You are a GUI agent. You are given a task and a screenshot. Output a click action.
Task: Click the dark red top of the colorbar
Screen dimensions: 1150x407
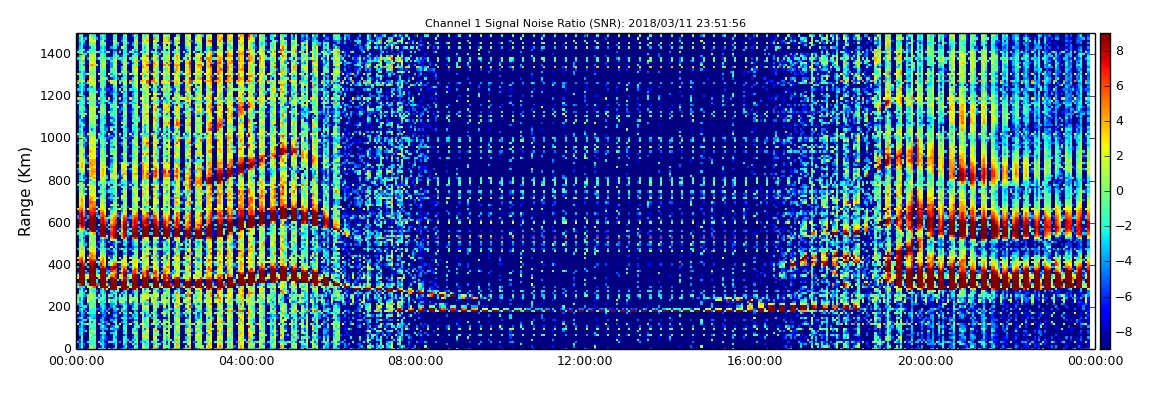pos(1105,38)
